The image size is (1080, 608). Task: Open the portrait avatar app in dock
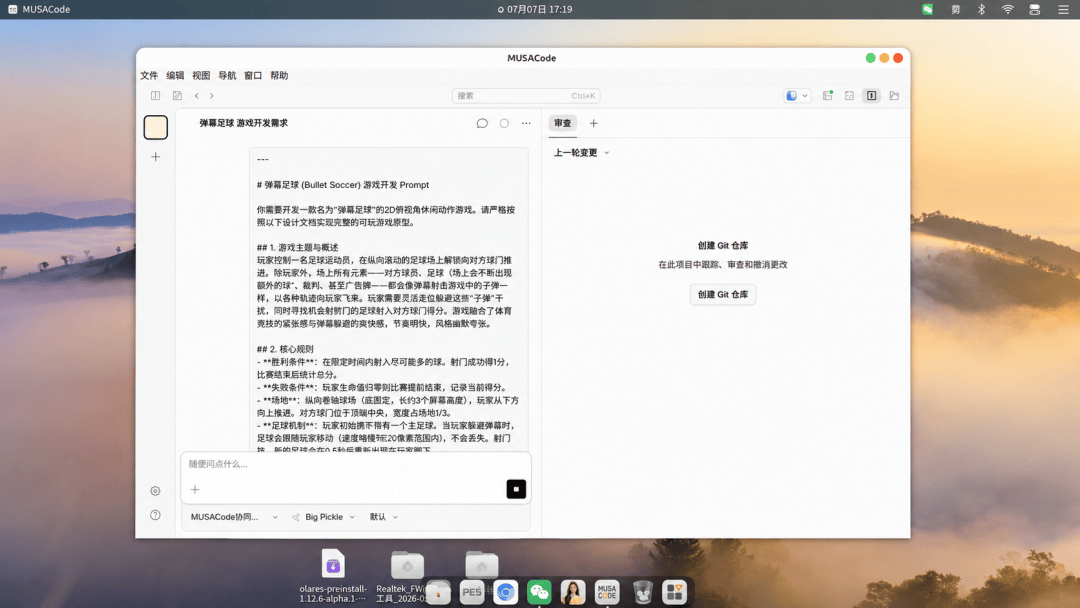(x=573, y=592)
